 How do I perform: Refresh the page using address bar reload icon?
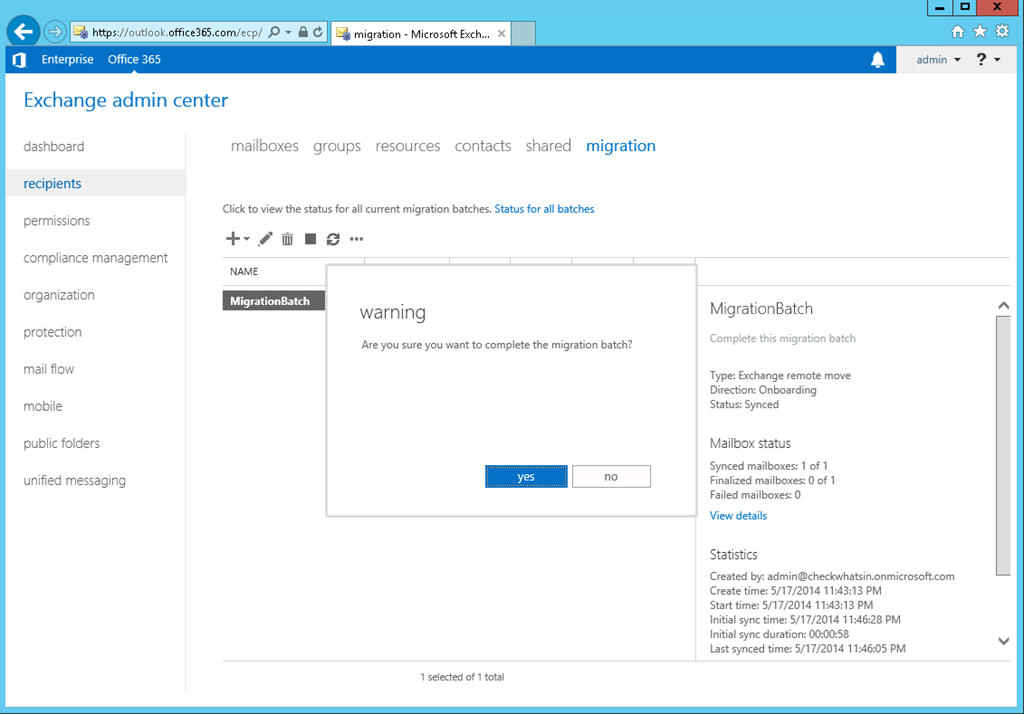coord(318,32)
